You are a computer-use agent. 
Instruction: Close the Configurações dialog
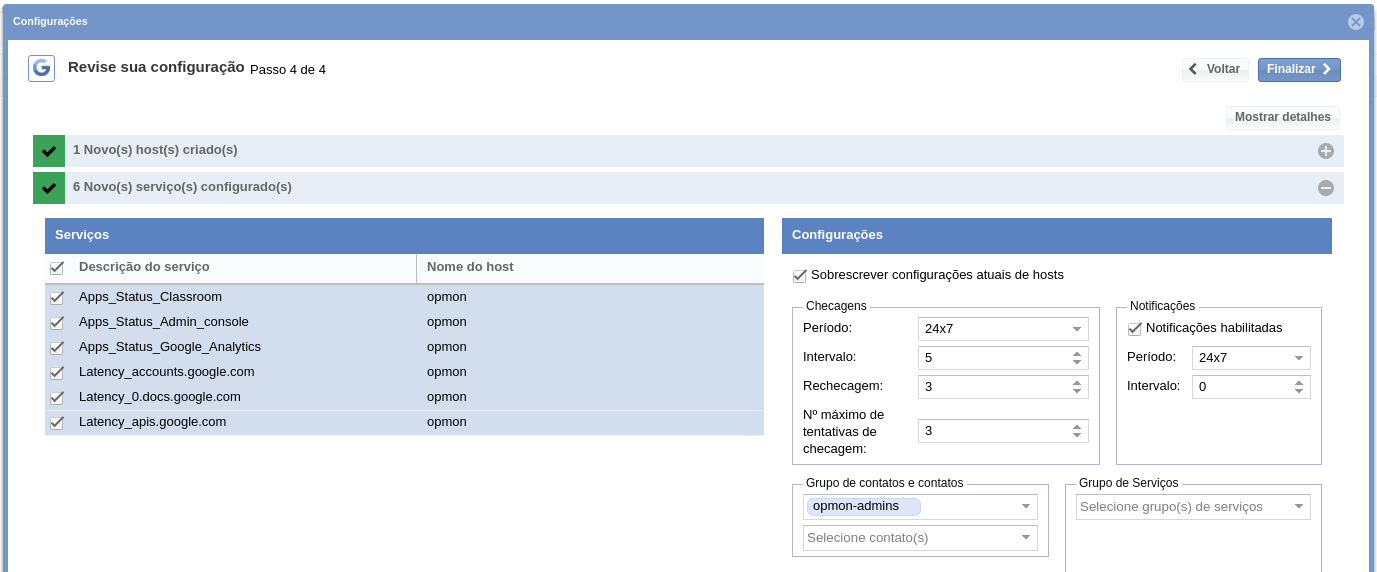pos(1355,21)
